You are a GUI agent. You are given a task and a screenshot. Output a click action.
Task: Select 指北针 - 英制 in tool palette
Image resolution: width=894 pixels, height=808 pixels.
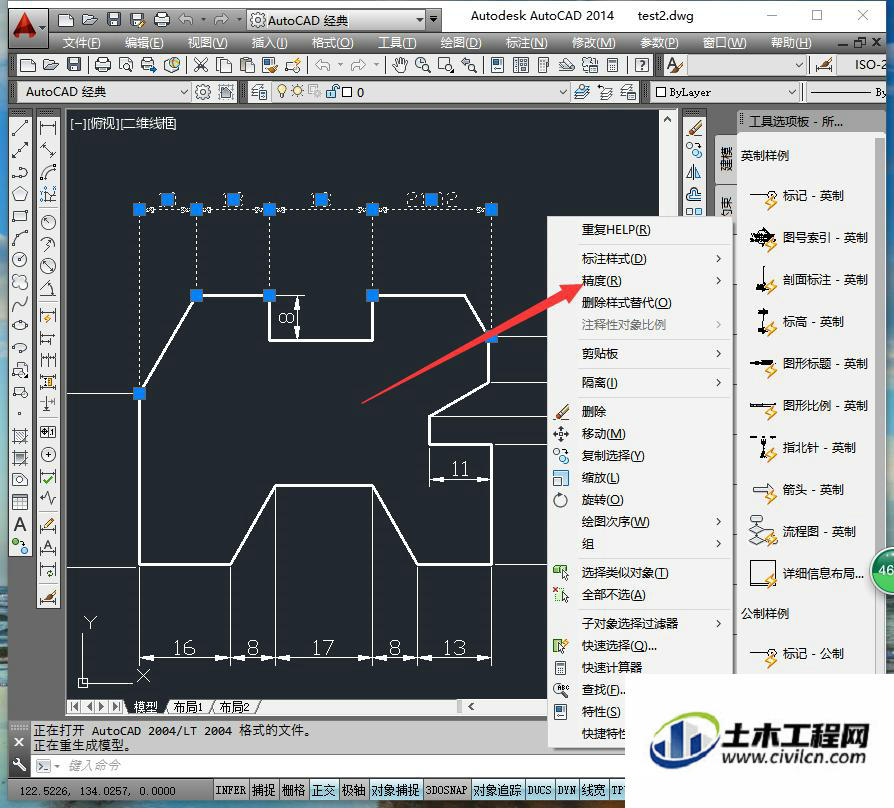[804, 448]
